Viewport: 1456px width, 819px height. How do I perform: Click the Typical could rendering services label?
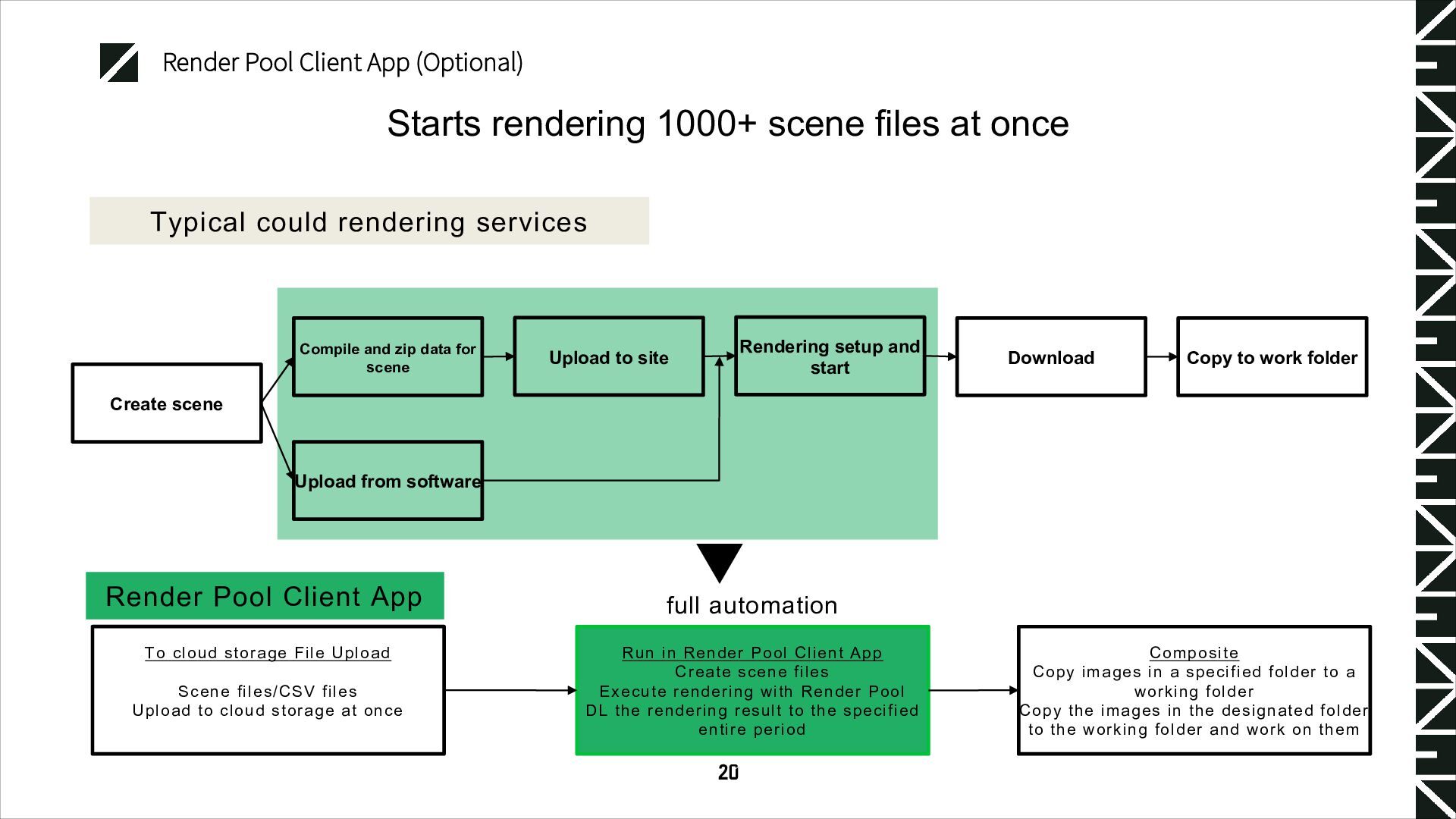tap(369, 221)
